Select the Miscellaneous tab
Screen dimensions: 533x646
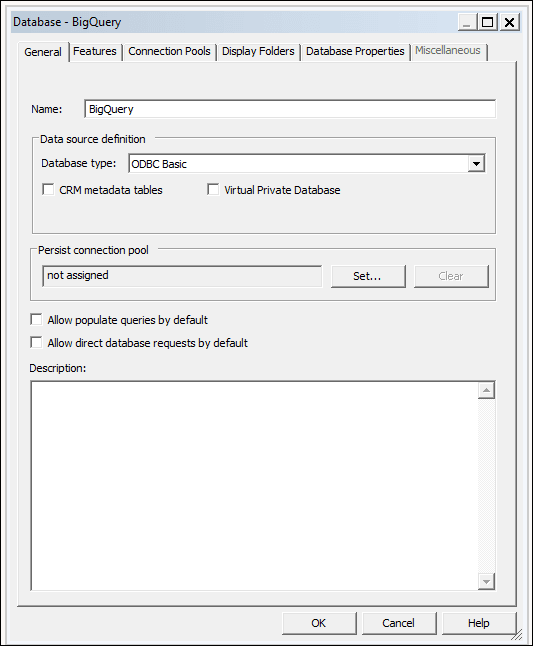(x=448, y=51)
